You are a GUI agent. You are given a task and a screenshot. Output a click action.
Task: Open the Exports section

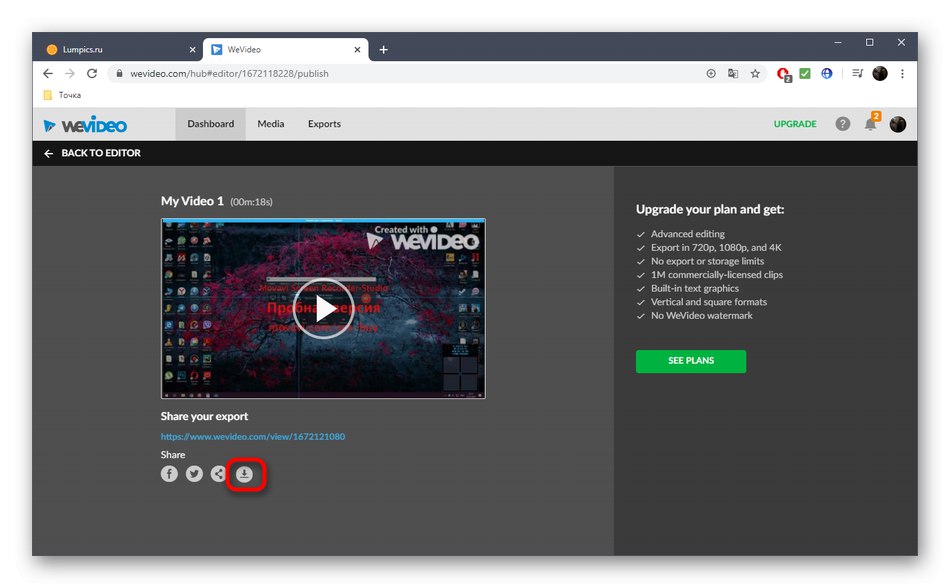[323, 124]
